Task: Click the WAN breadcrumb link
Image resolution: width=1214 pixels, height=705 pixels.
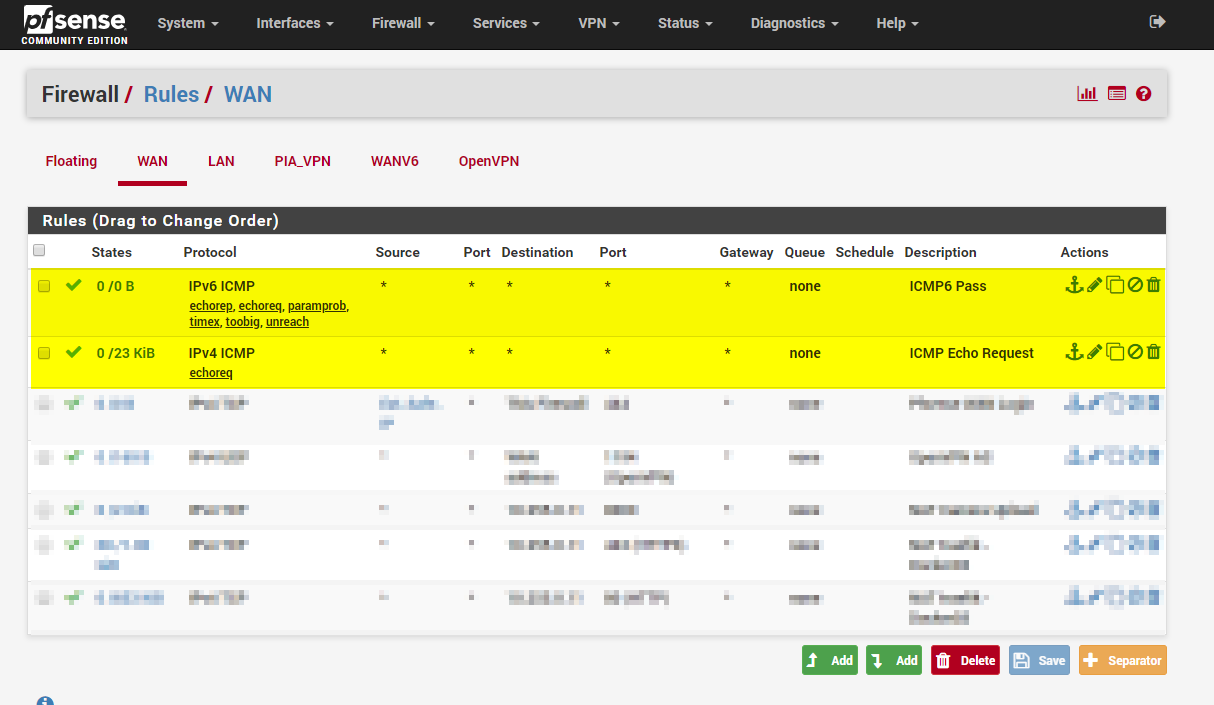Action: (248, 94)
